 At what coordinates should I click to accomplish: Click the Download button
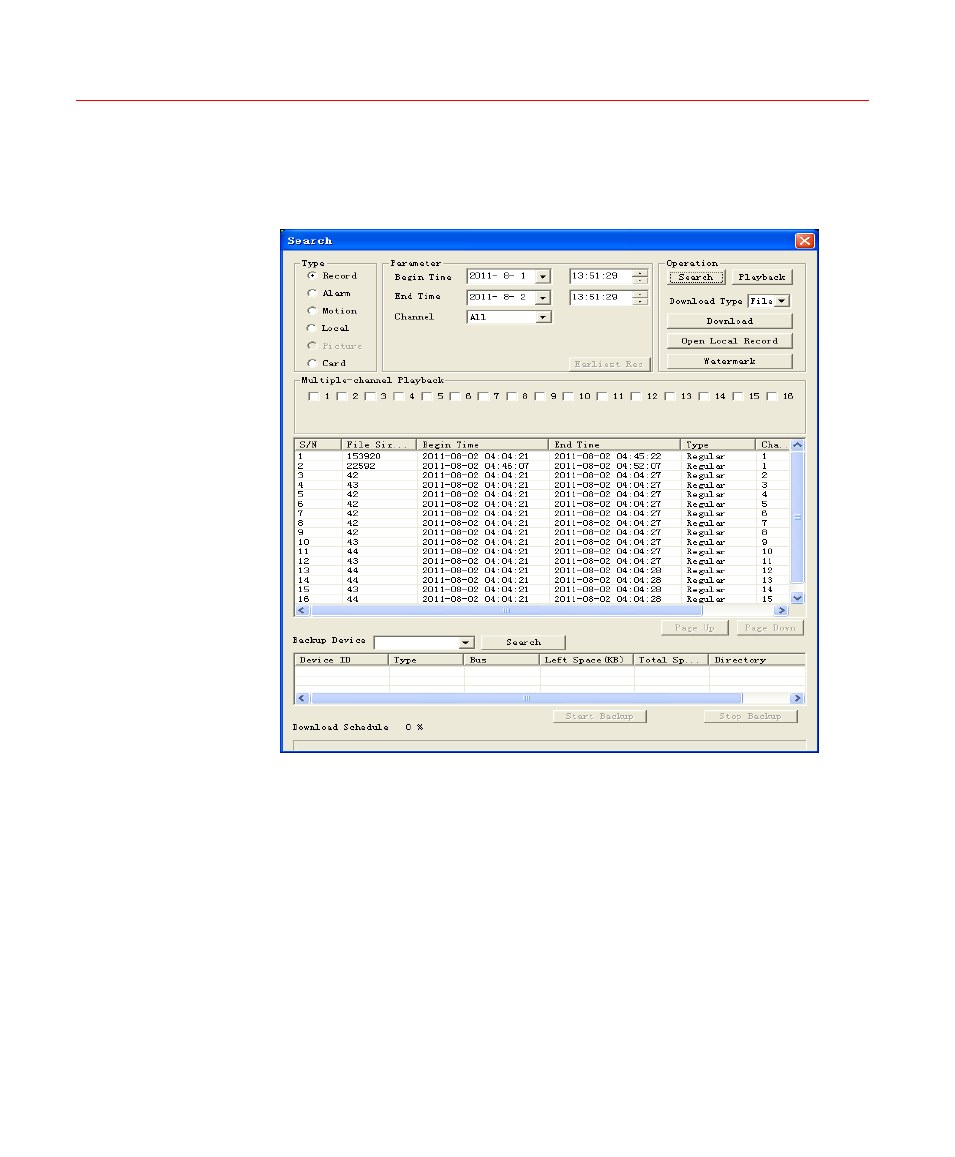pyautogui.click(x=729, y=321)
